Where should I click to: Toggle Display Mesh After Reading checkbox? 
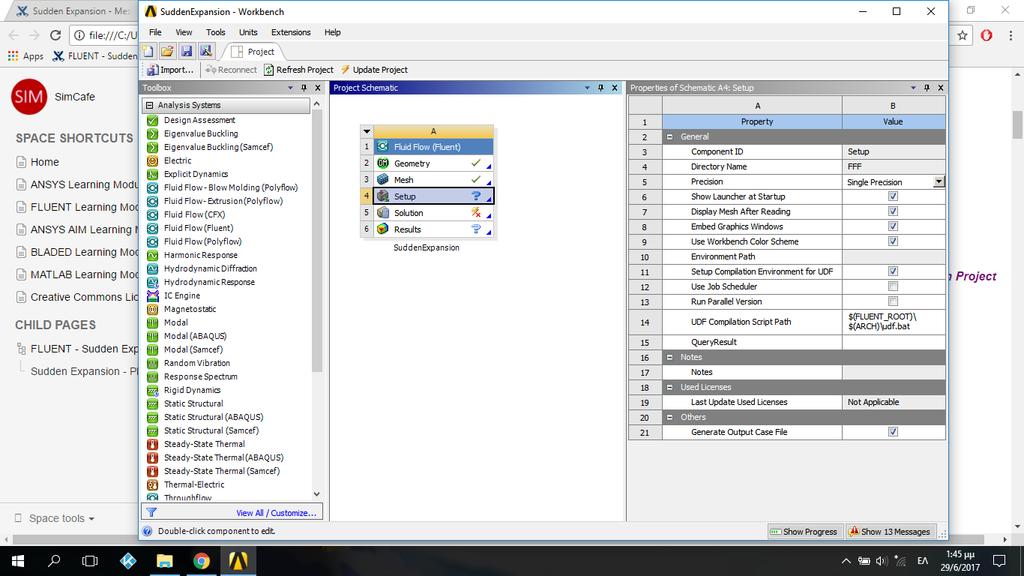click(x=893, y=212)
